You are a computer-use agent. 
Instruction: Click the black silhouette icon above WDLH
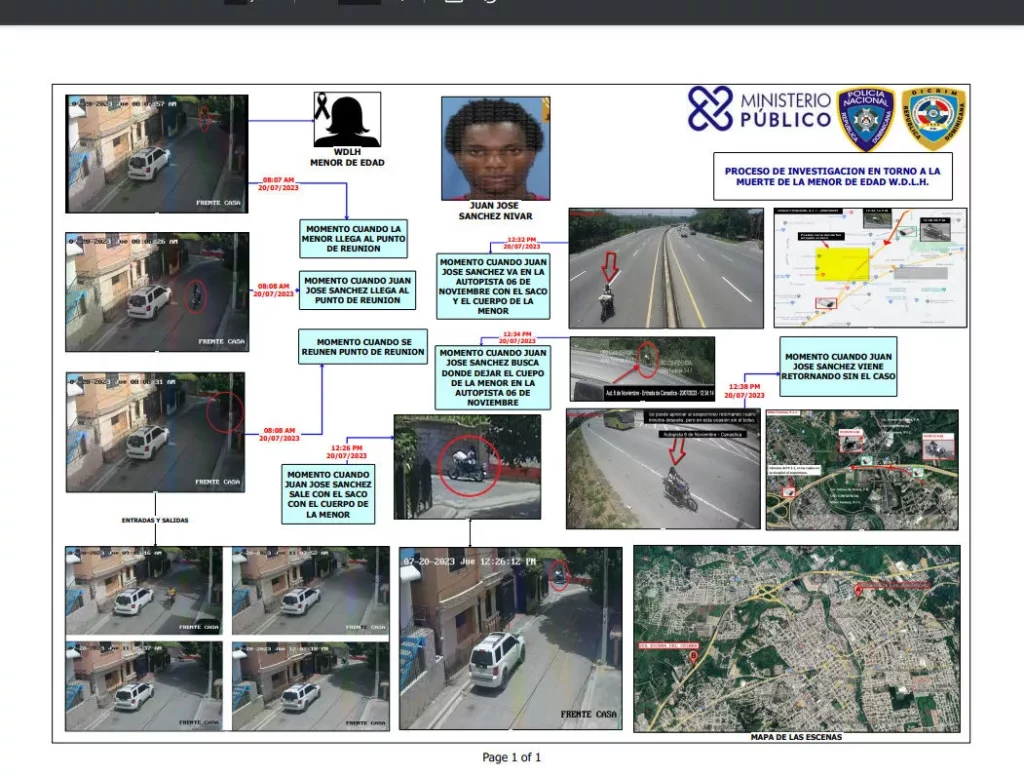pyautogui.click(x=347, y=120)
